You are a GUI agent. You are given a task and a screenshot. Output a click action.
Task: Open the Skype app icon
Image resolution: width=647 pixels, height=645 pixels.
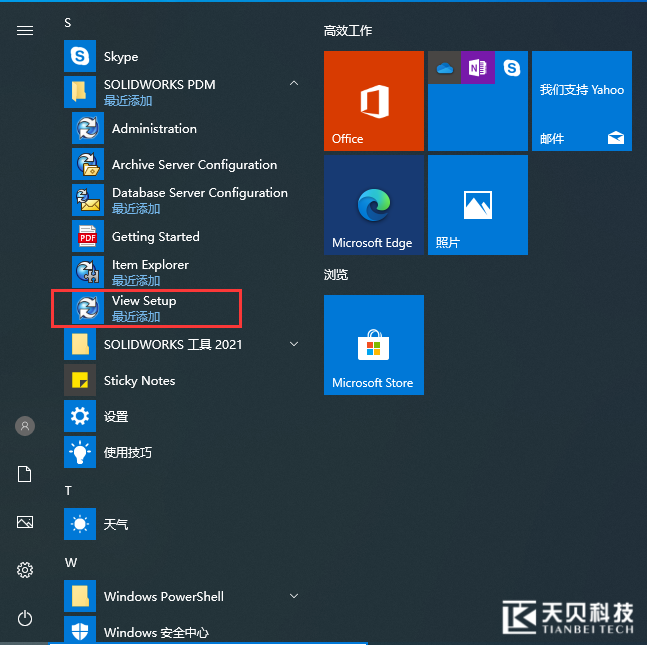pos(80,56)
